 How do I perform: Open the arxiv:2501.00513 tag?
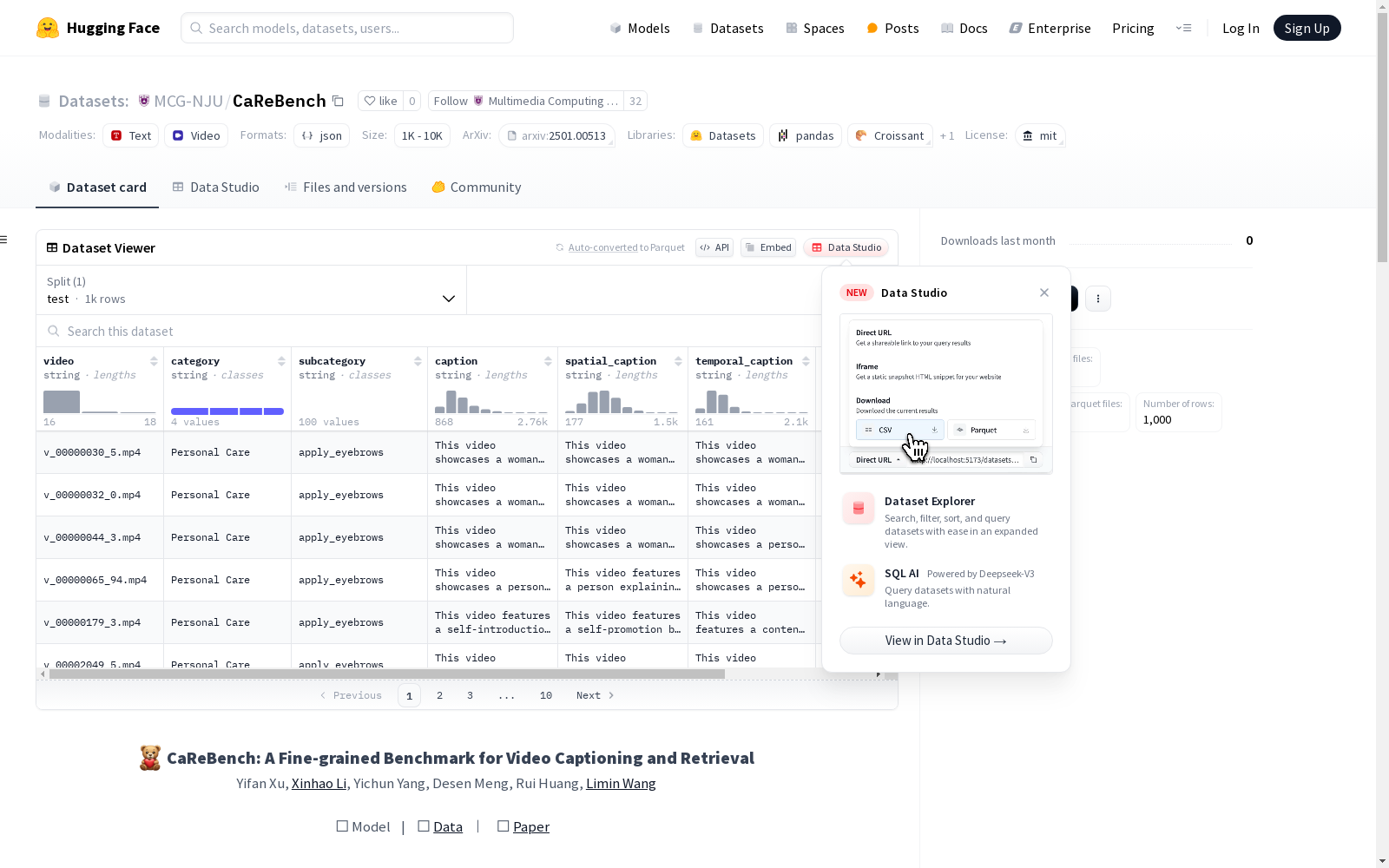pyautogui.click(x=556, y=135)
